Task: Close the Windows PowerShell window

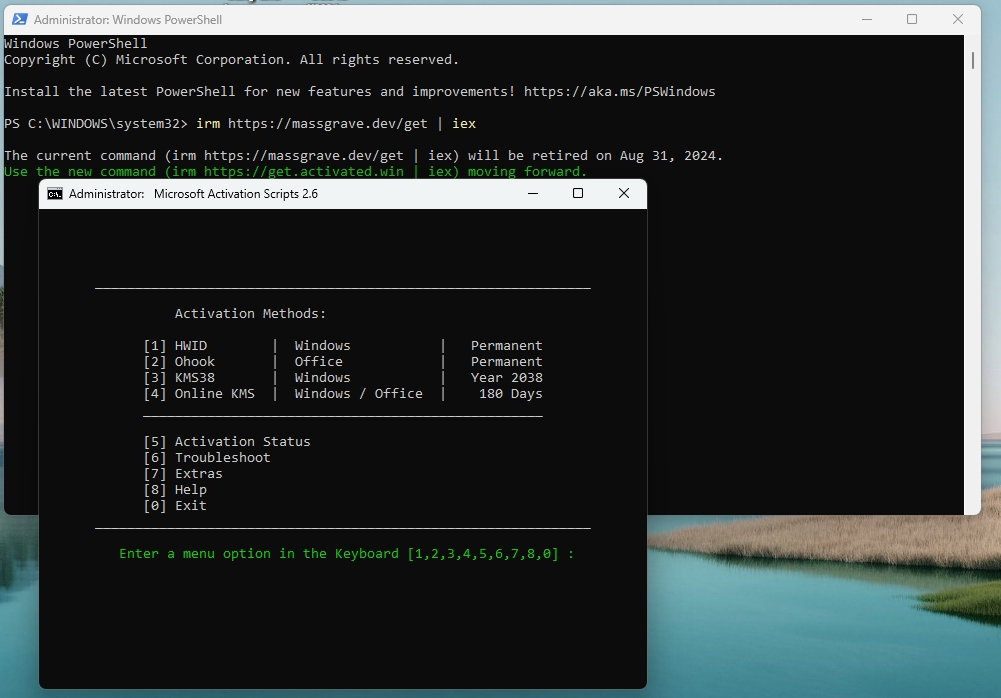Action: coord(958,19)
